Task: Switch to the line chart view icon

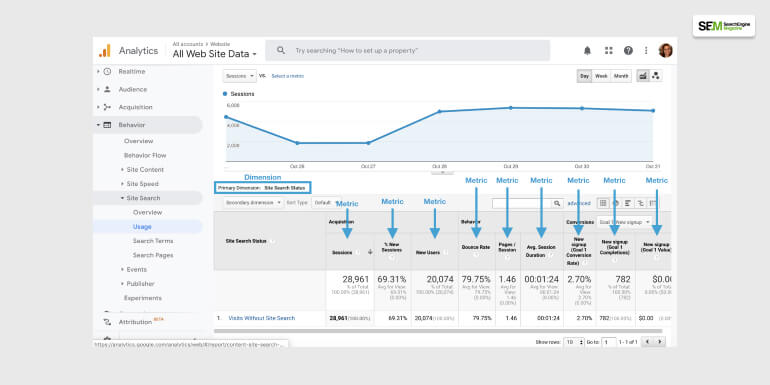Action: pyautogui.click(x=643, y=76)
